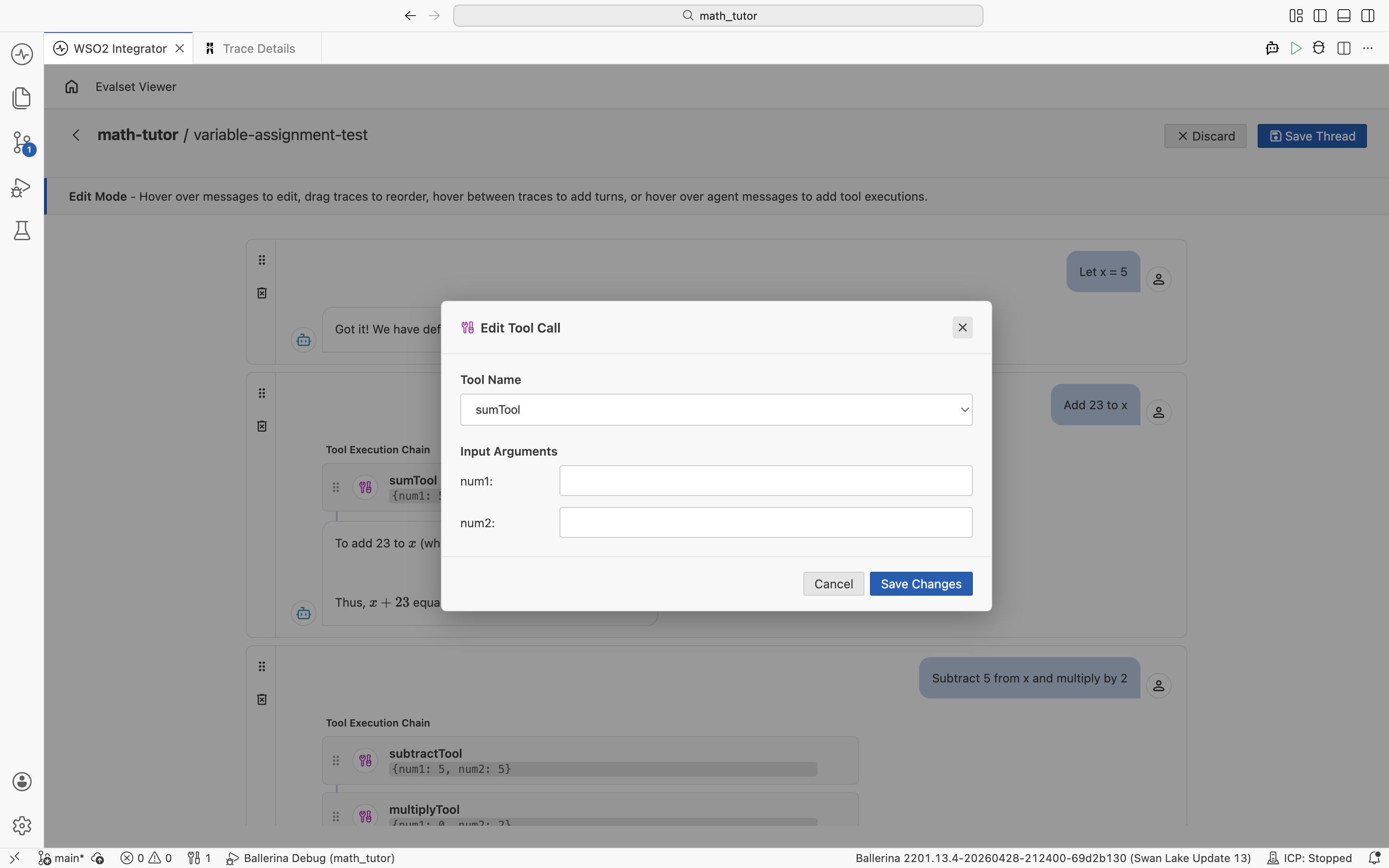Open the Explorer files icon in sidebar
Screen dimensions: 1389x868
(x=22, y=97)
